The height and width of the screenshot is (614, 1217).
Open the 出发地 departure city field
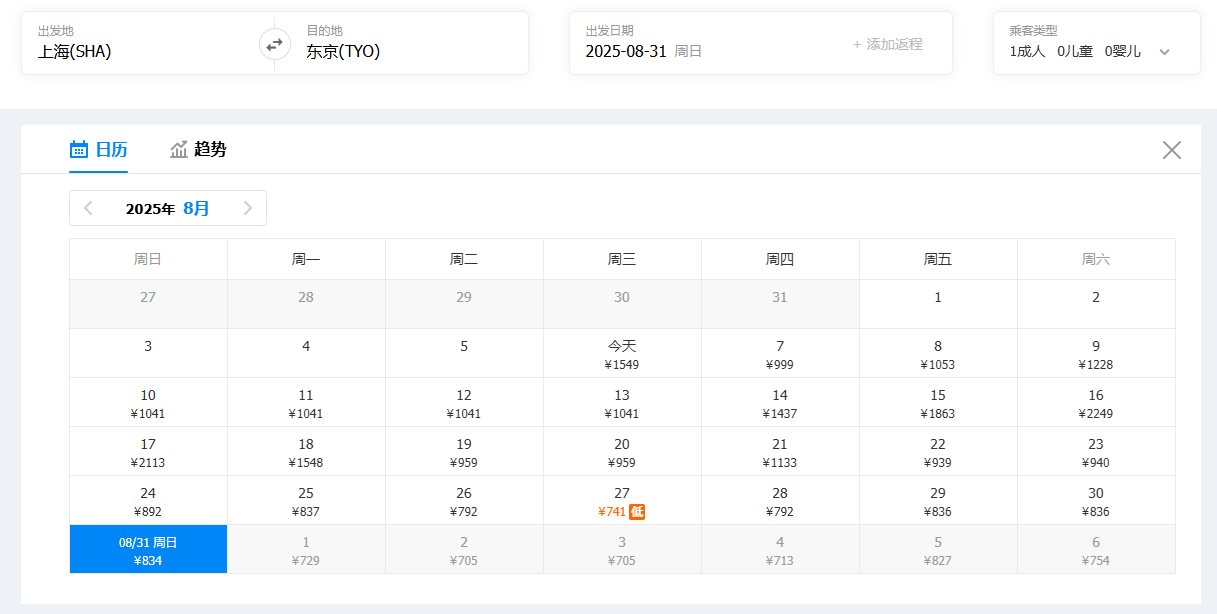tap(140, 44)
